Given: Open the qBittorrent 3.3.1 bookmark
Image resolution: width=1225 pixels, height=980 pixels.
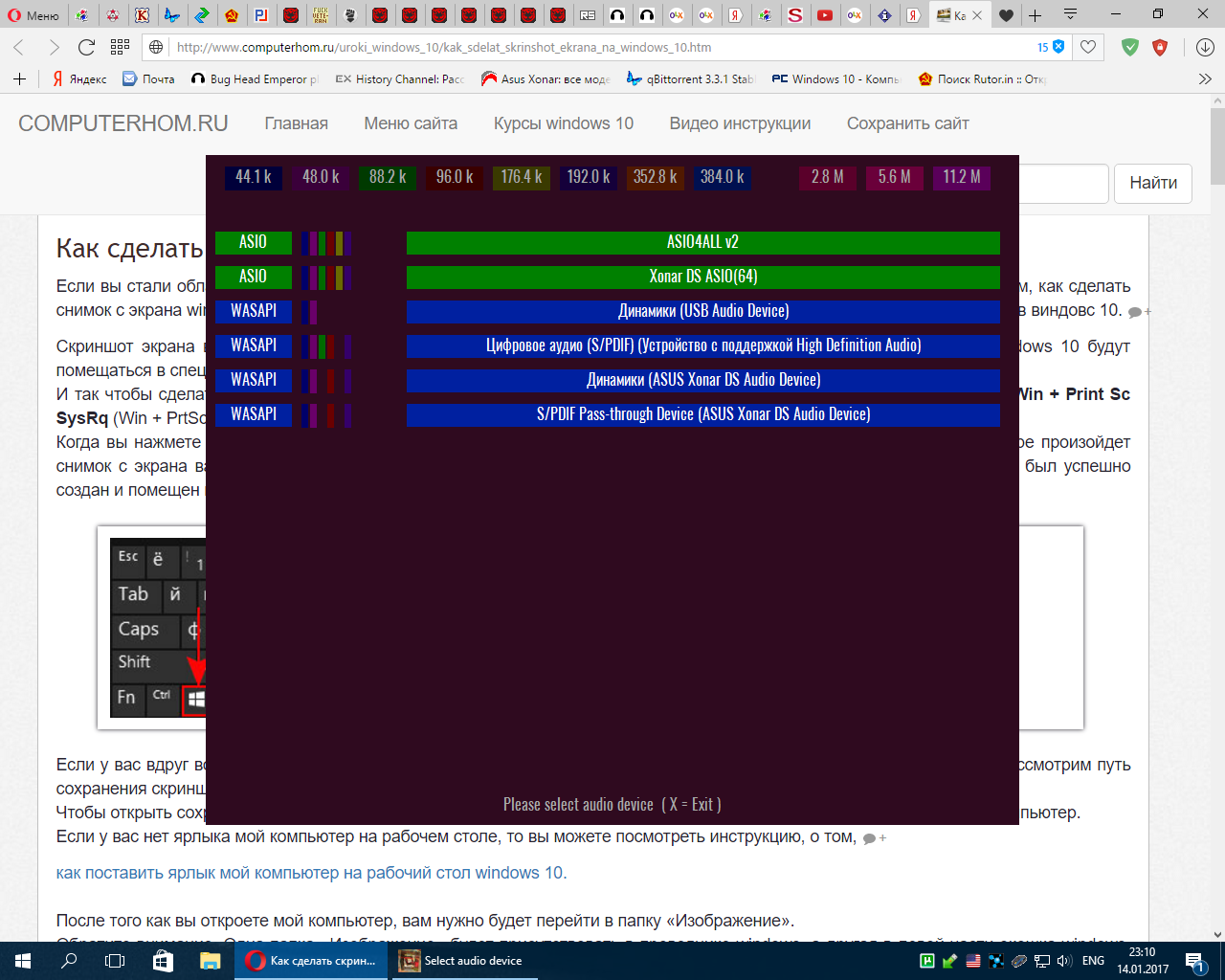Looking at the screenshot, I should (690, 79).
